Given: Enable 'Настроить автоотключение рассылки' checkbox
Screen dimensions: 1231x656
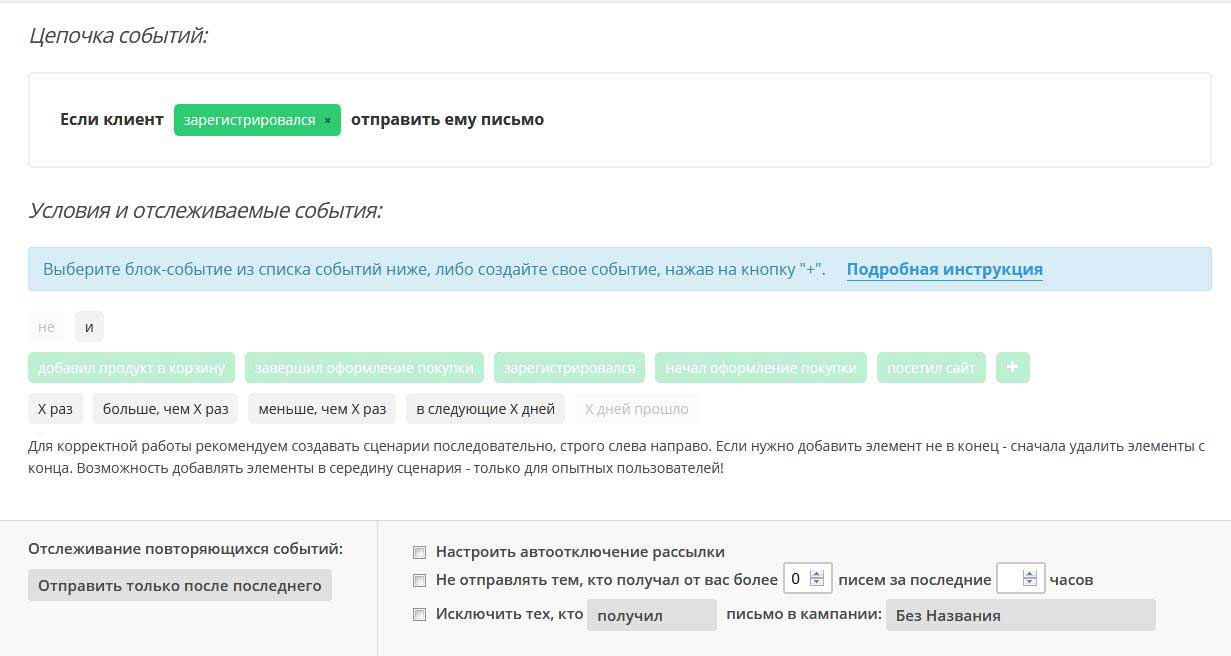Looking at the screenshot, I should click(x=420, y=552).
